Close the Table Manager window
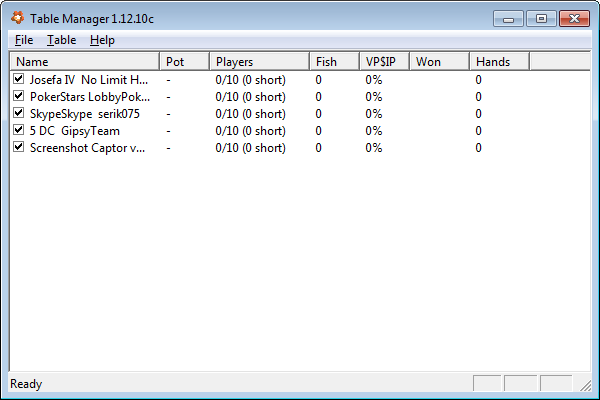 pyautogui.click(x=574, y=19)
